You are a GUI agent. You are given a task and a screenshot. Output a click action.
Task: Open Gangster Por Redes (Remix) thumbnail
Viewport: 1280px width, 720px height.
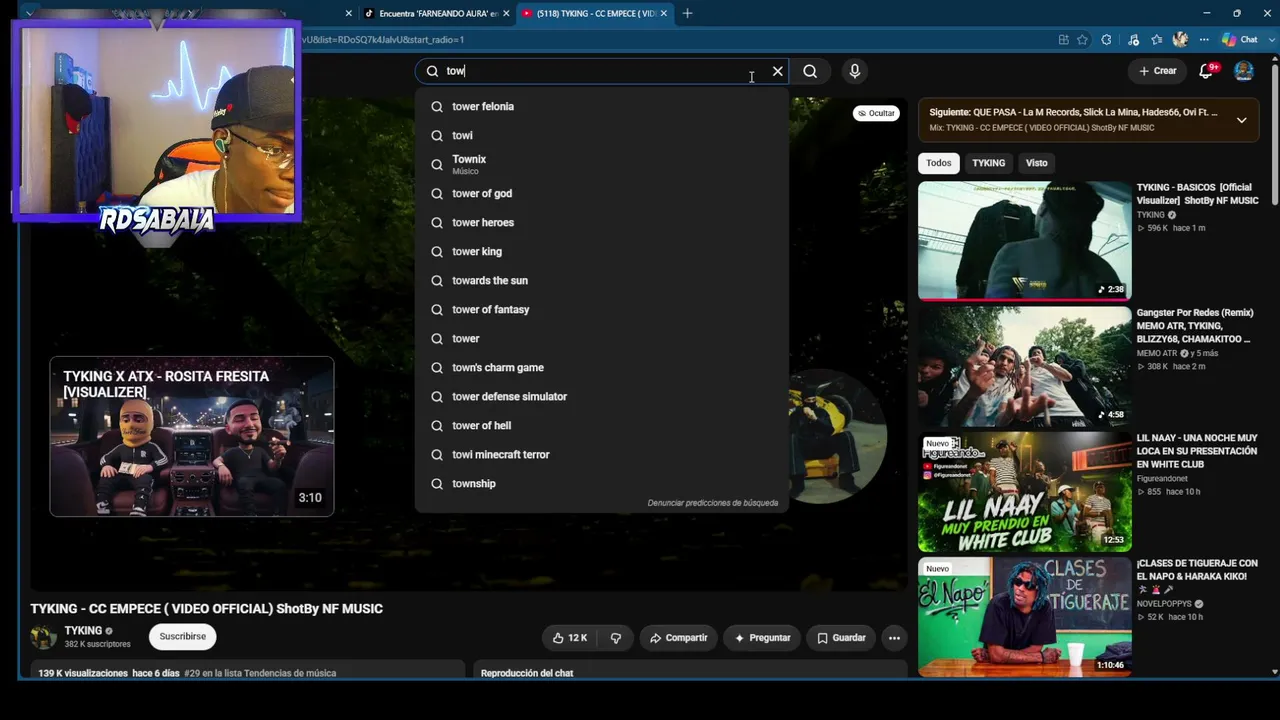click(1025, 366)
